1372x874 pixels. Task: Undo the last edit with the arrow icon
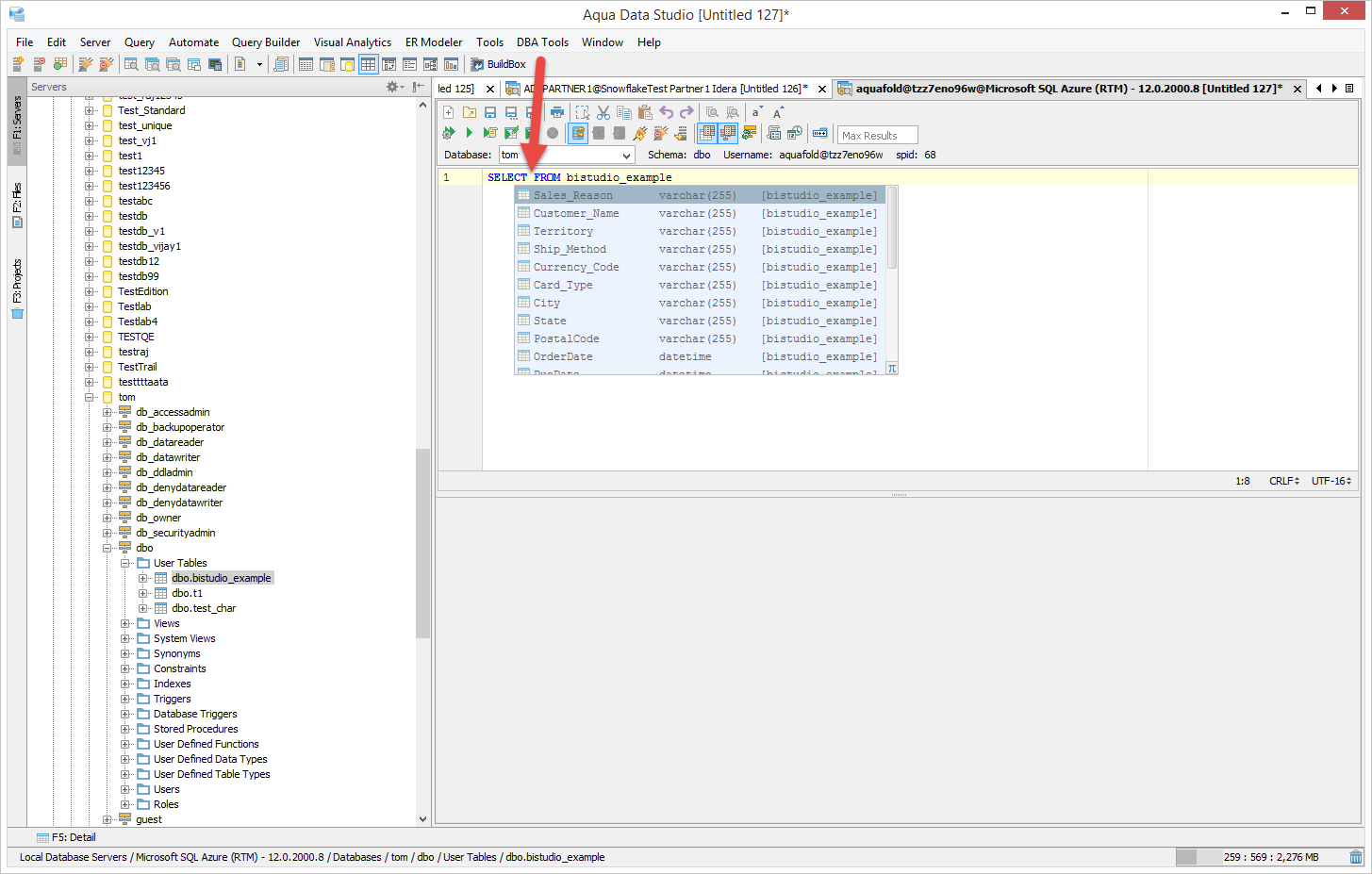(666, 112)
